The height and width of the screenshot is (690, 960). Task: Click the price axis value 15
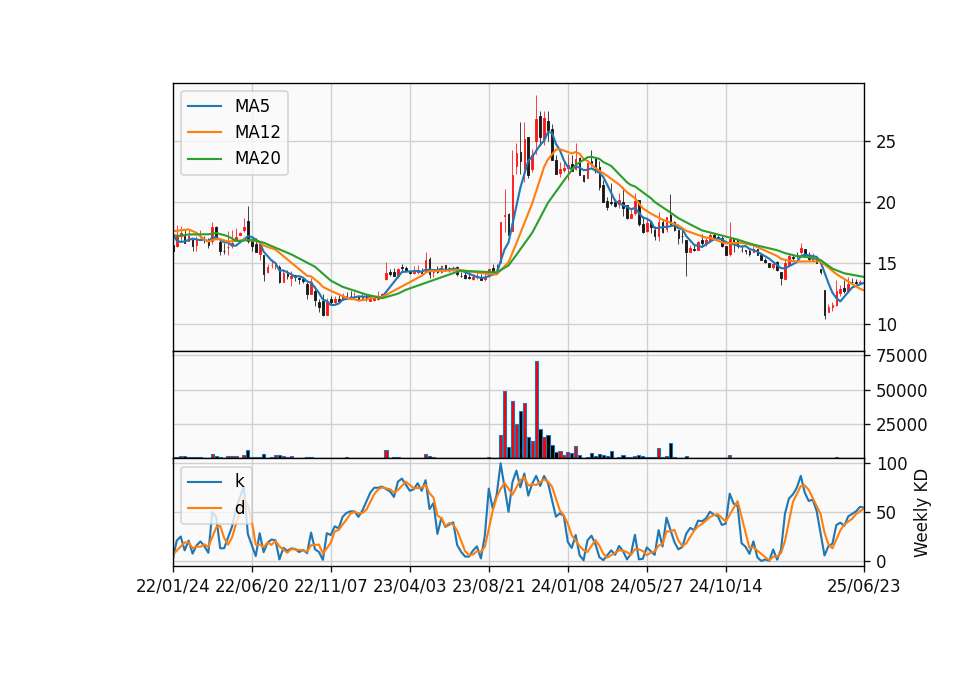[x=886, y=264]
